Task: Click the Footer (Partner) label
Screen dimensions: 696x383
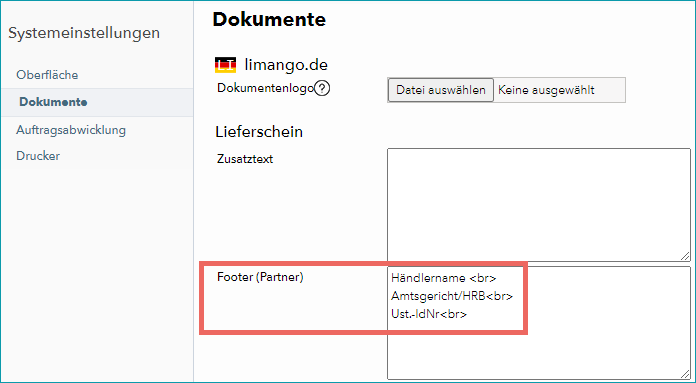Action: [x=260, y=277]
